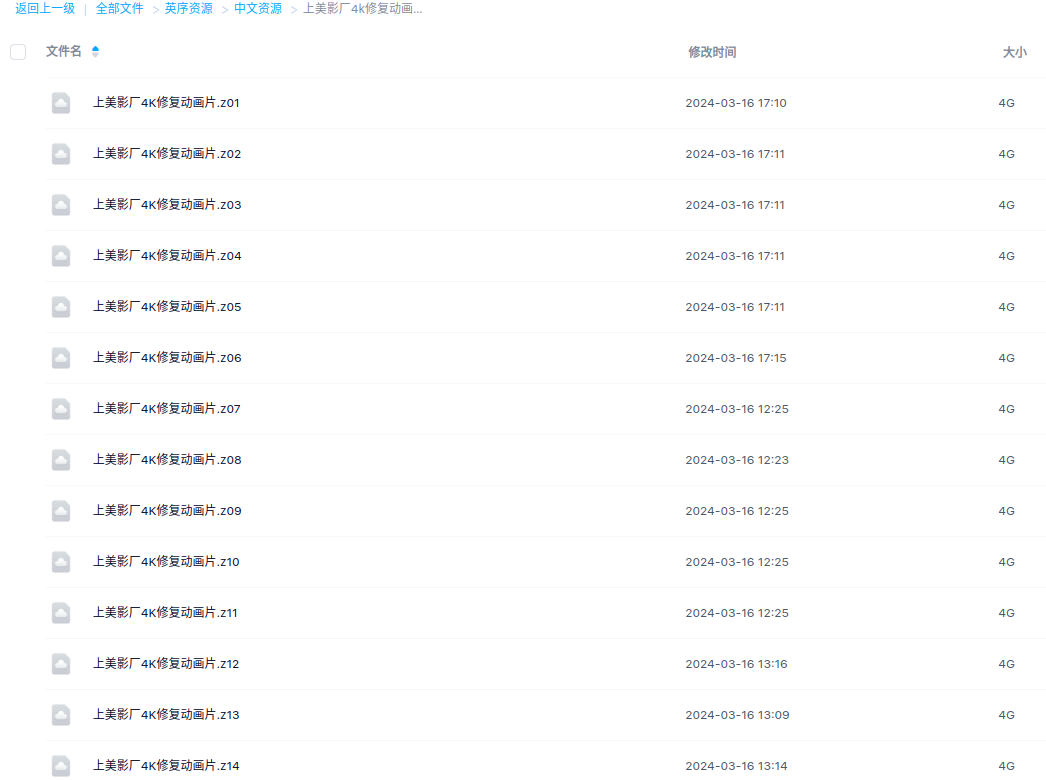Click the 上美影厂4K修复动画片.z10 file name
The image size is (1046, 780).
166,562
